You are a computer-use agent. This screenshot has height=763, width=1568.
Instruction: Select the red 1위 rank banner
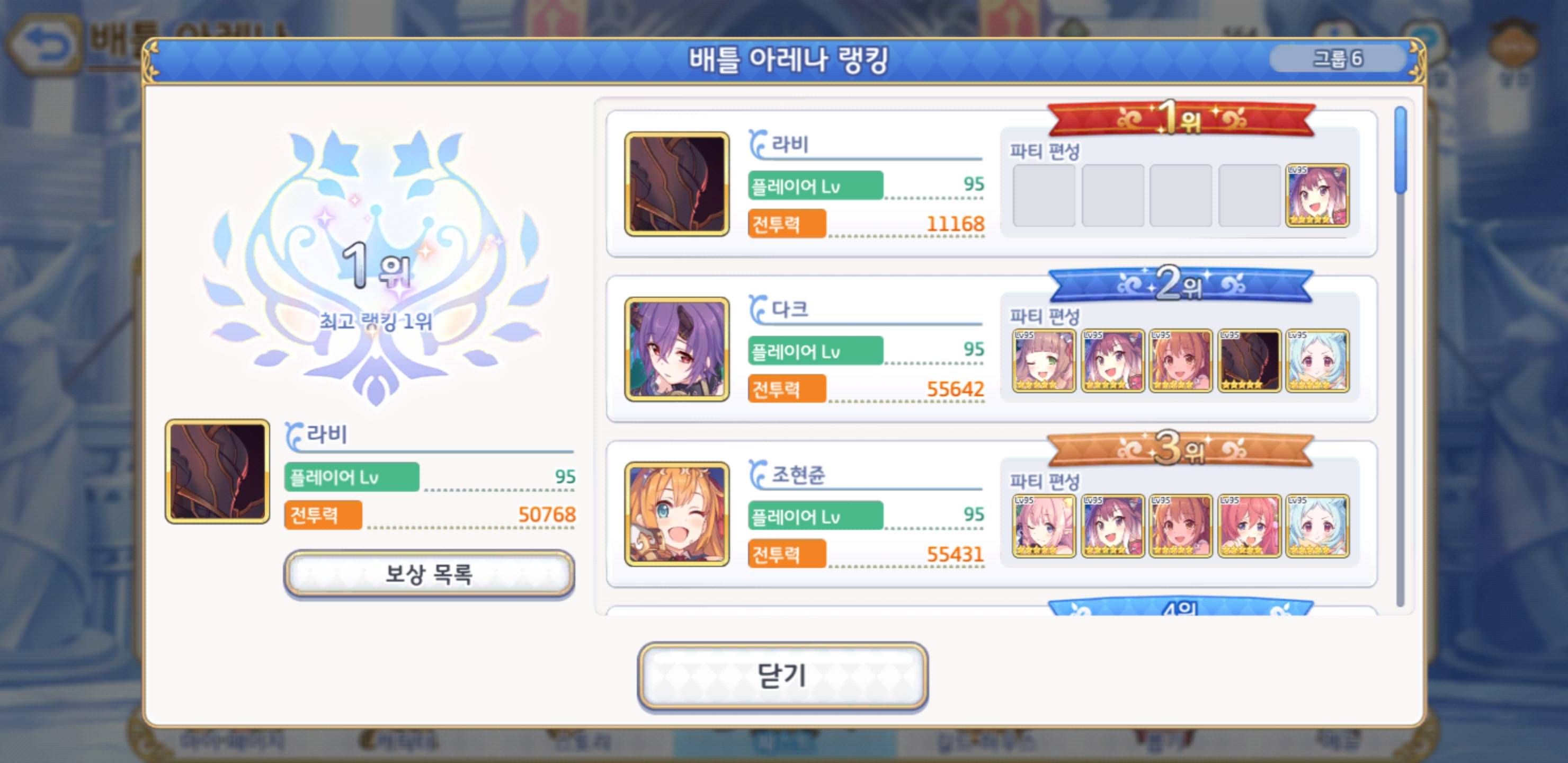[1180, 118]
